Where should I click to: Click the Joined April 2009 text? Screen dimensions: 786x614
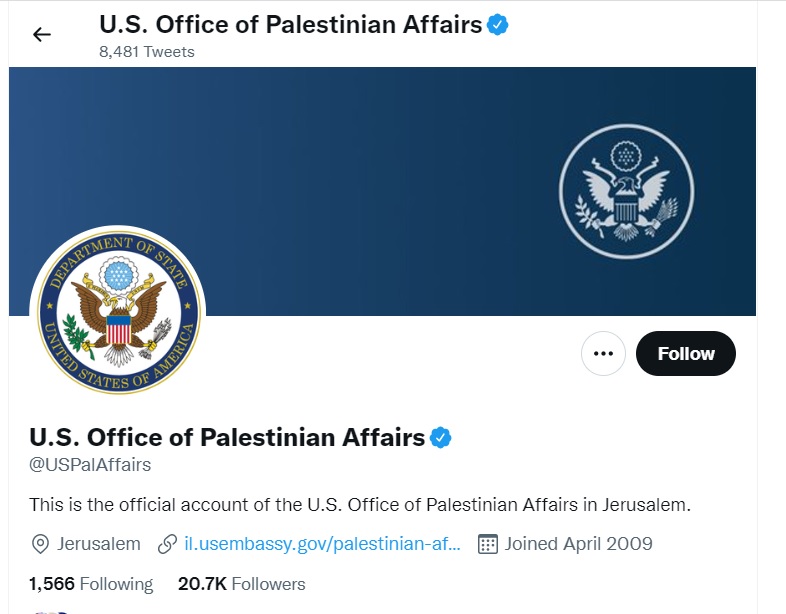578,544
